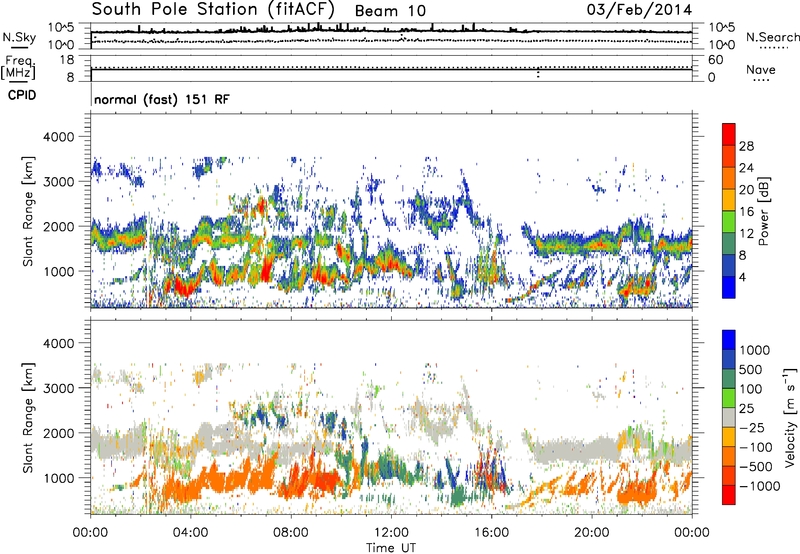This screenshot has width=800, height=554.
Task: Click the "12:00" time axis tick label
Action: click(391, 533)
